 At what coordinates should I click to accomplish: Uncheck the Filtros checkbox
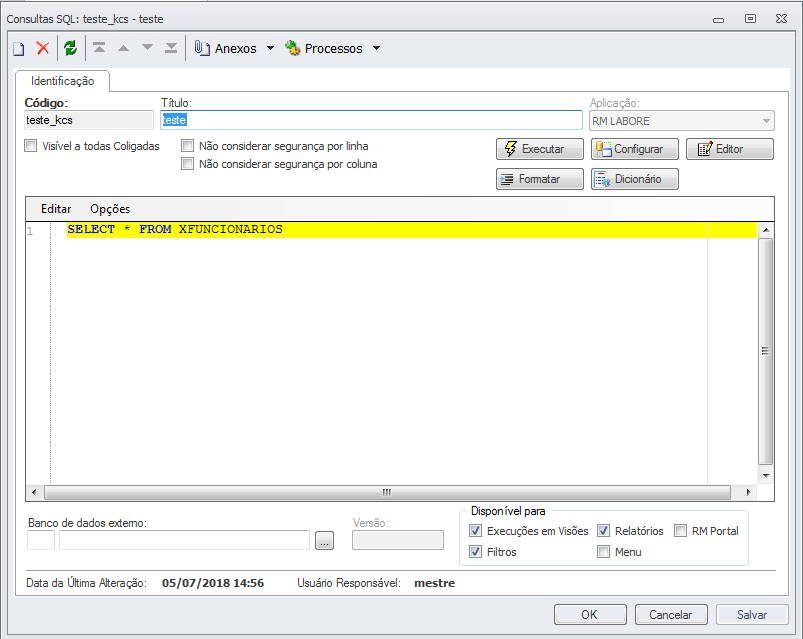click(x=475, y=551)
